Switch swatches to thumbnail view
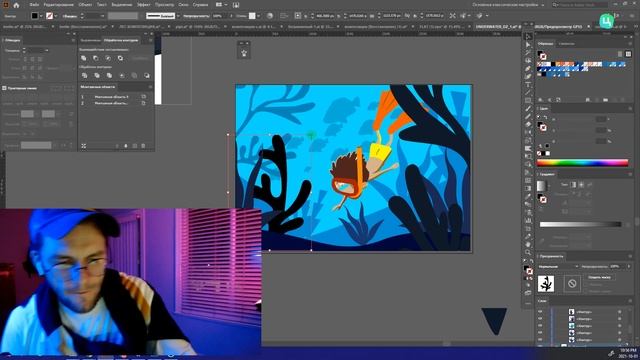640x360 pixels. point(628,53)
